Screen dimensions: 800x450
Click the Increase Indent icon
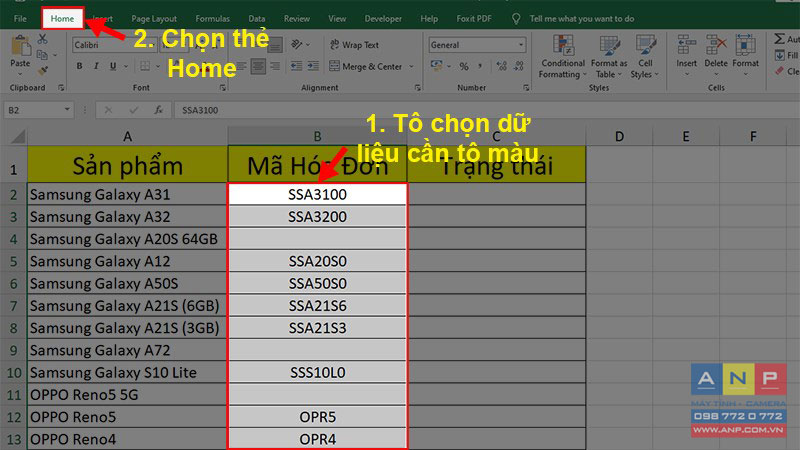[x=313, y=66]
